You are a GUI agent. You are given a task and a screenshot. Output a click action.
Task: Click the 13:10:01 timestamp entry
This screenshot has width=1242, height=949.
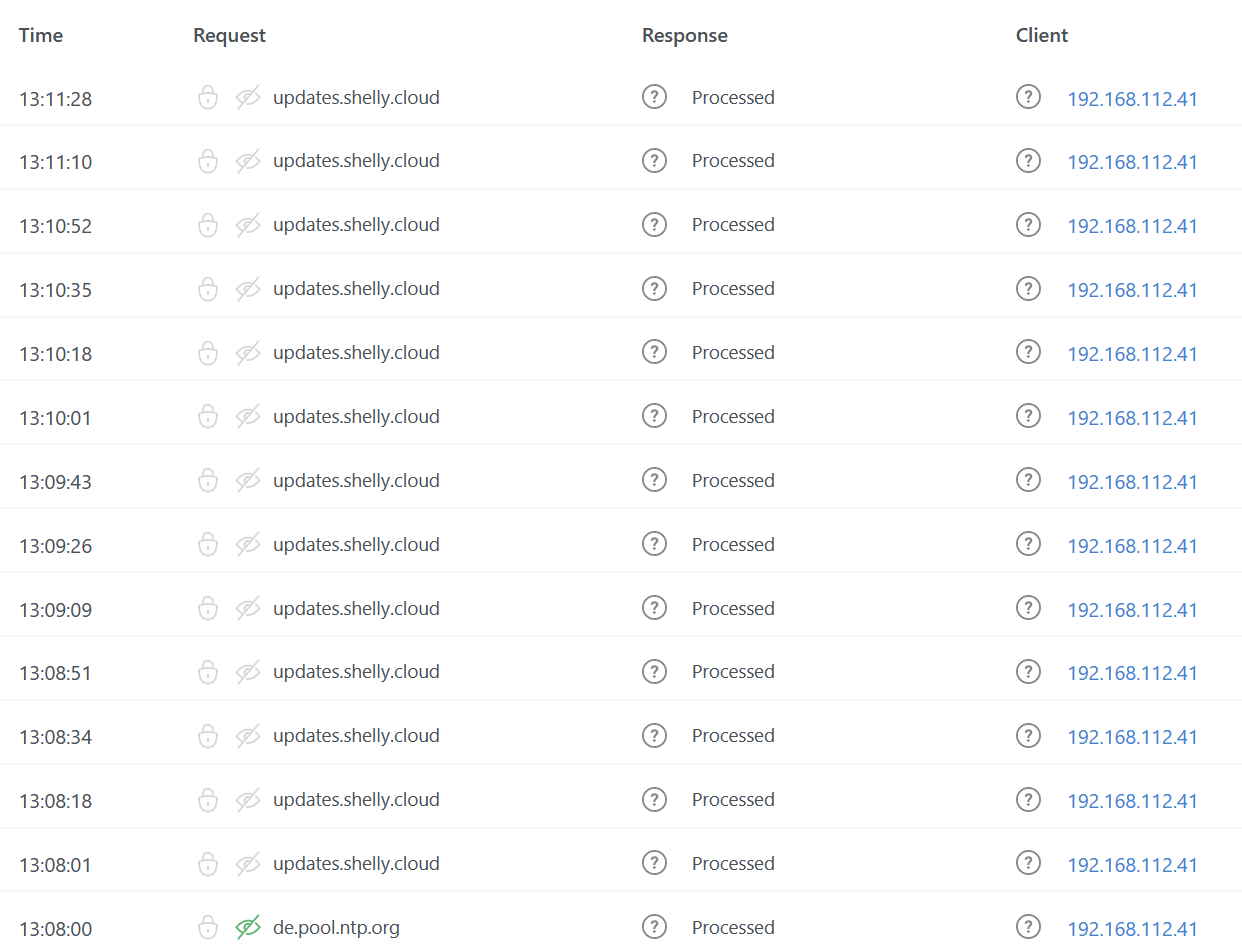pyautogui.click(x=55, y=416)
